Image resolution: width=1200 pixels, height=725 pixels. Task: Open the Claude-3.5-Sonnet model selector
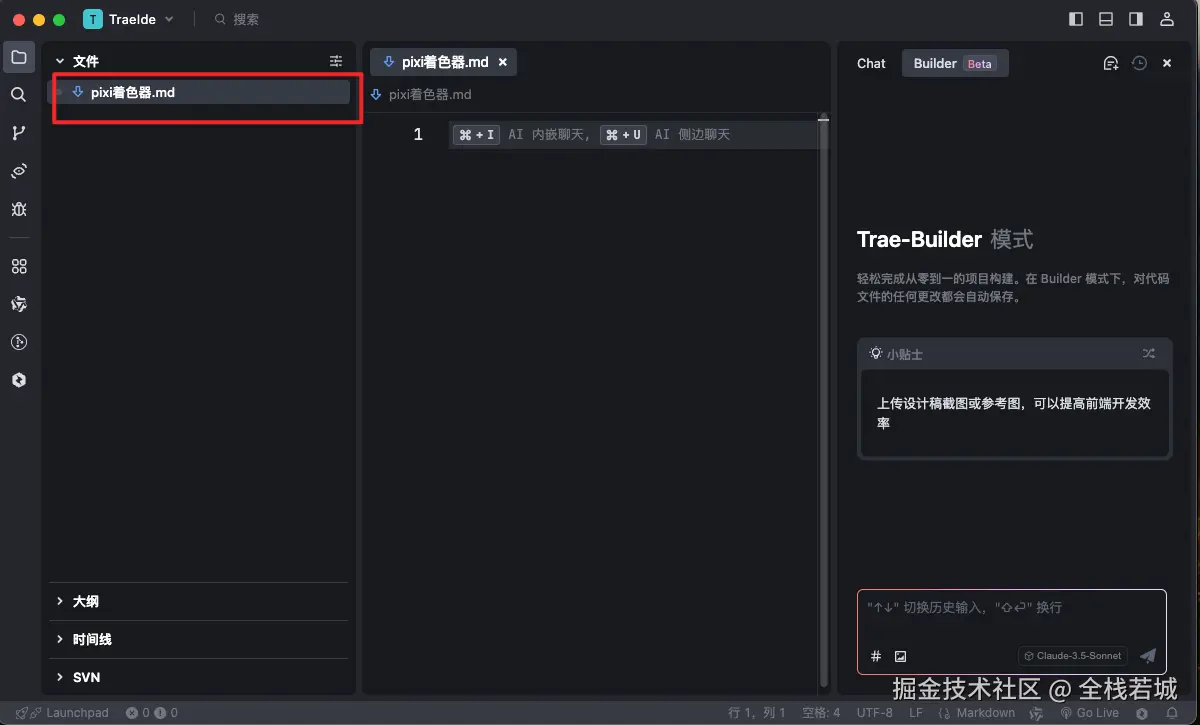(1073, 656)
